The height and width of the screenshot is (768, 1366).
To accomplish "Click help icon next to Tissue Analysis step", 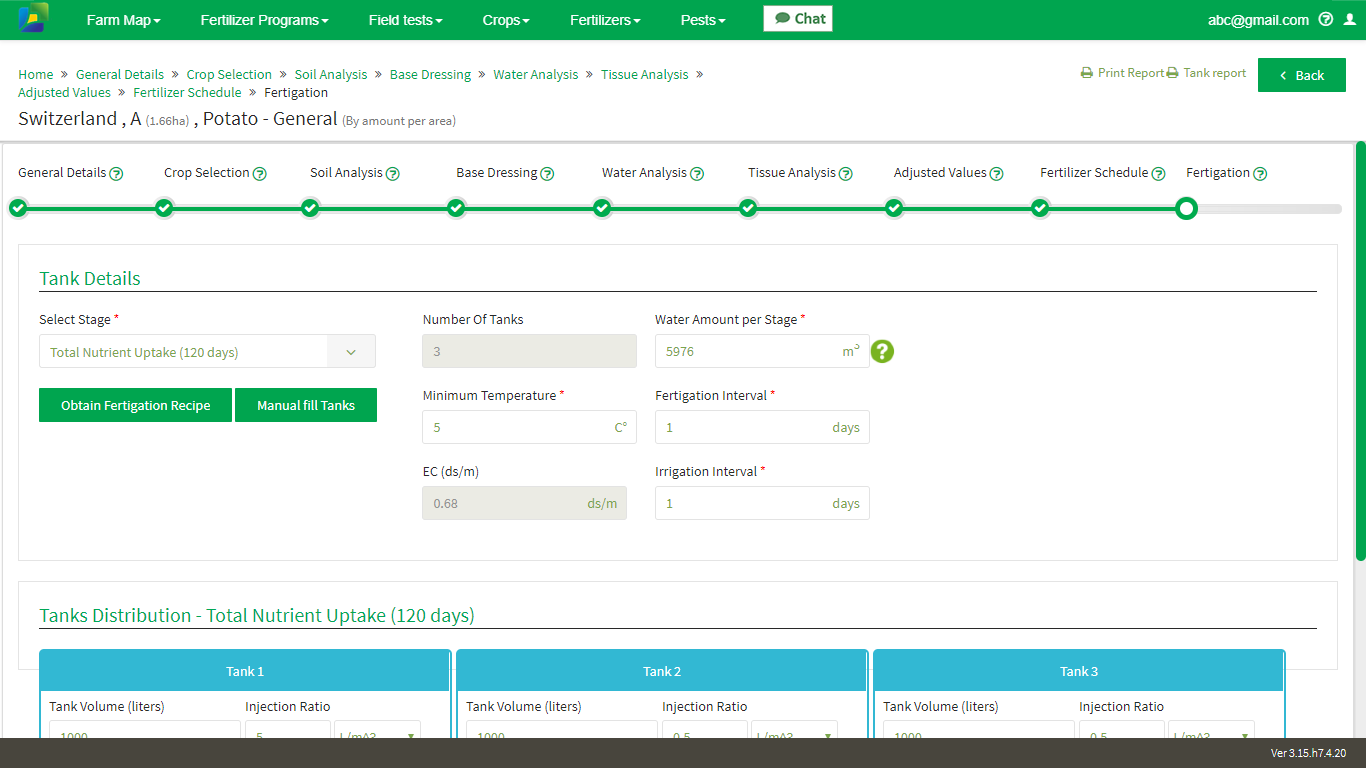I will (x=846, y=173).
